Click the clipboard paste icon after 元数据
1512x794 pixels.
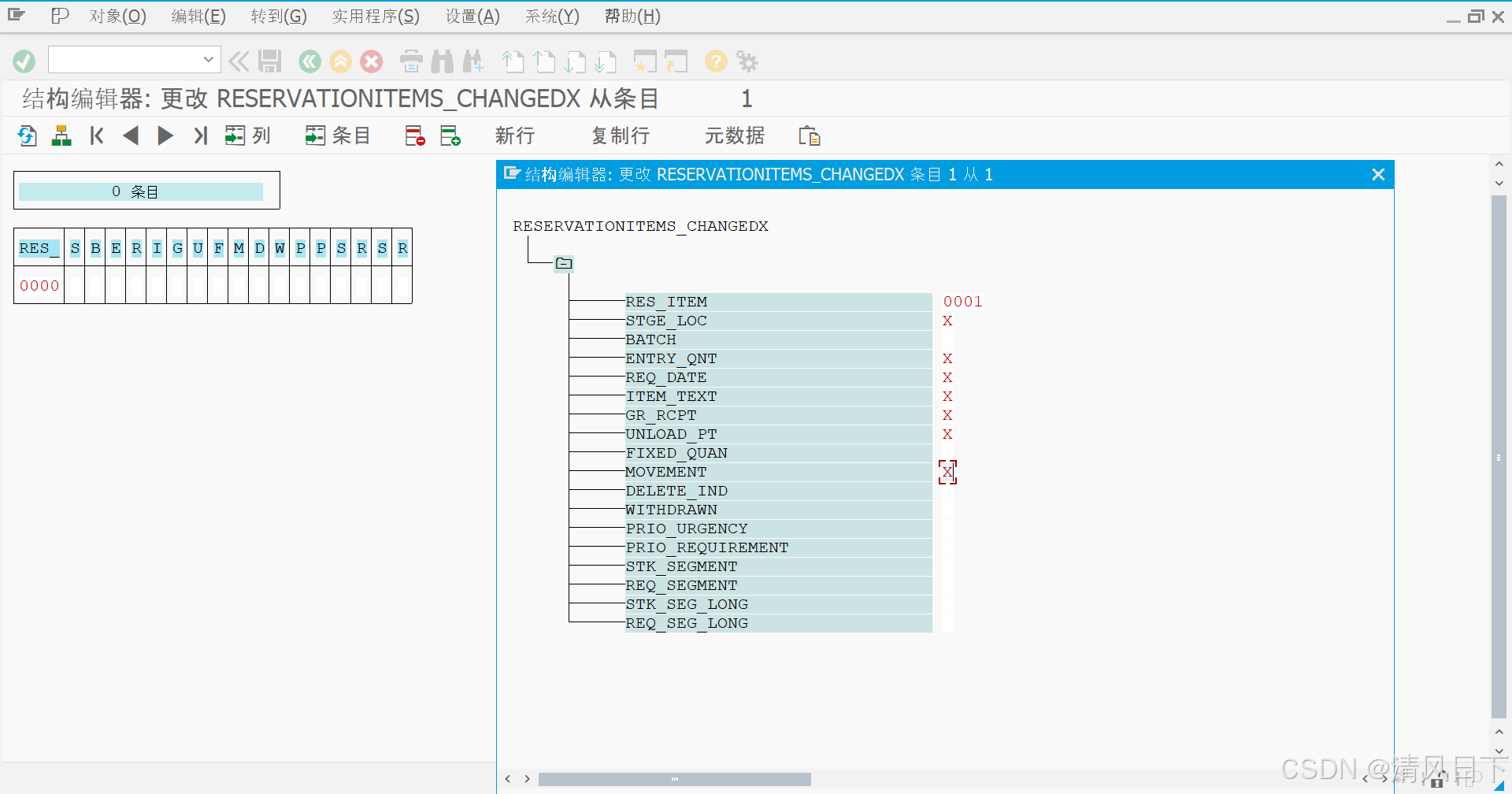(810, 135)
